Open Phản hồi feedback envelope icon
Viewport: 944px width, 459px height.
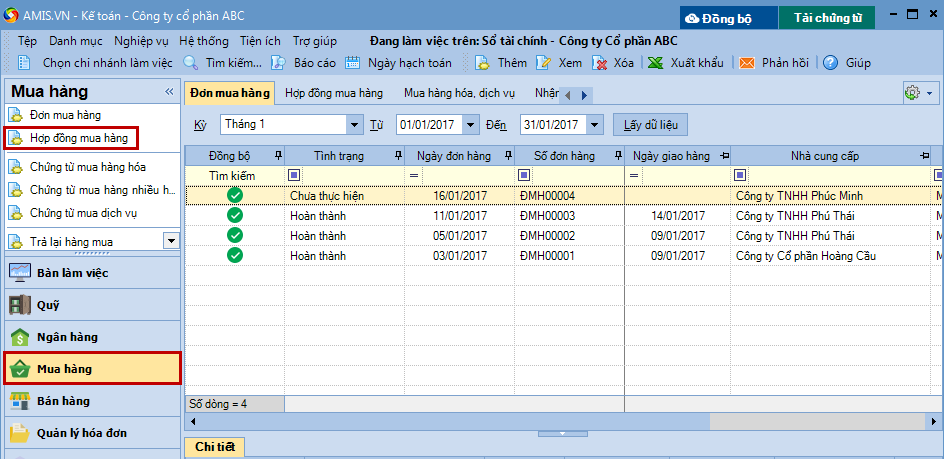[746, 62]
